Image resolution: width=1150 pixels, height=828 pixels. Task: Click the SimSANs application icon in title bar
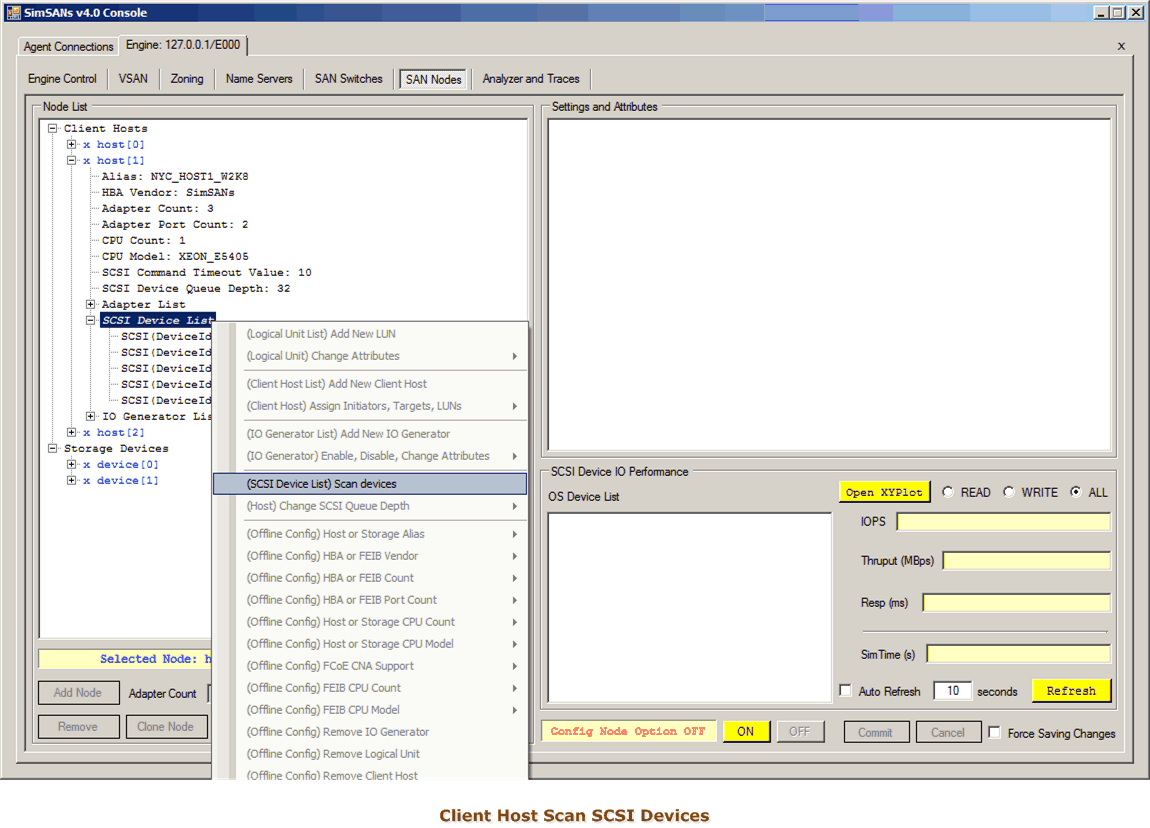(x=14, y=12)
